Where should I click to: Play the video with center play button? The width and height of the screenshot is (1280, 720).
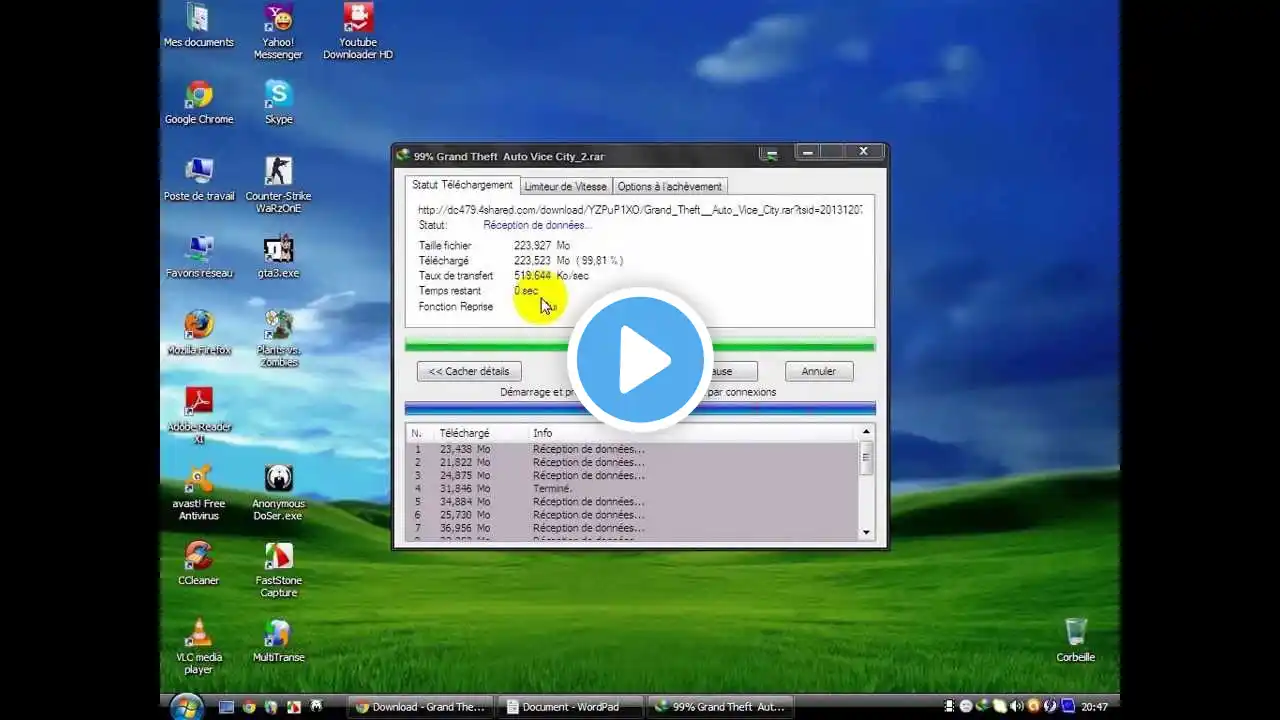coord(640,360)
